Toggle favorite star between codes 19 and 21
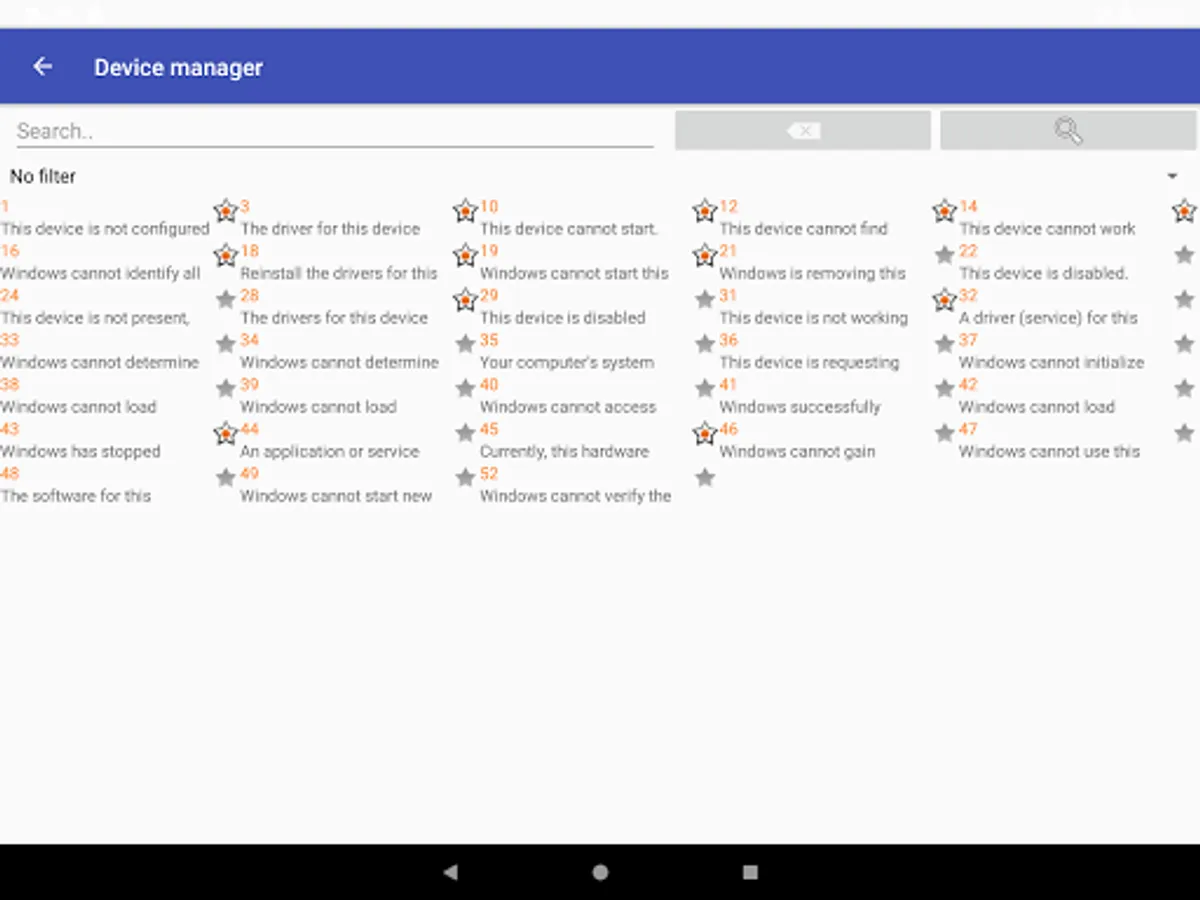1200x900 pixels. [x=705, y=255]
